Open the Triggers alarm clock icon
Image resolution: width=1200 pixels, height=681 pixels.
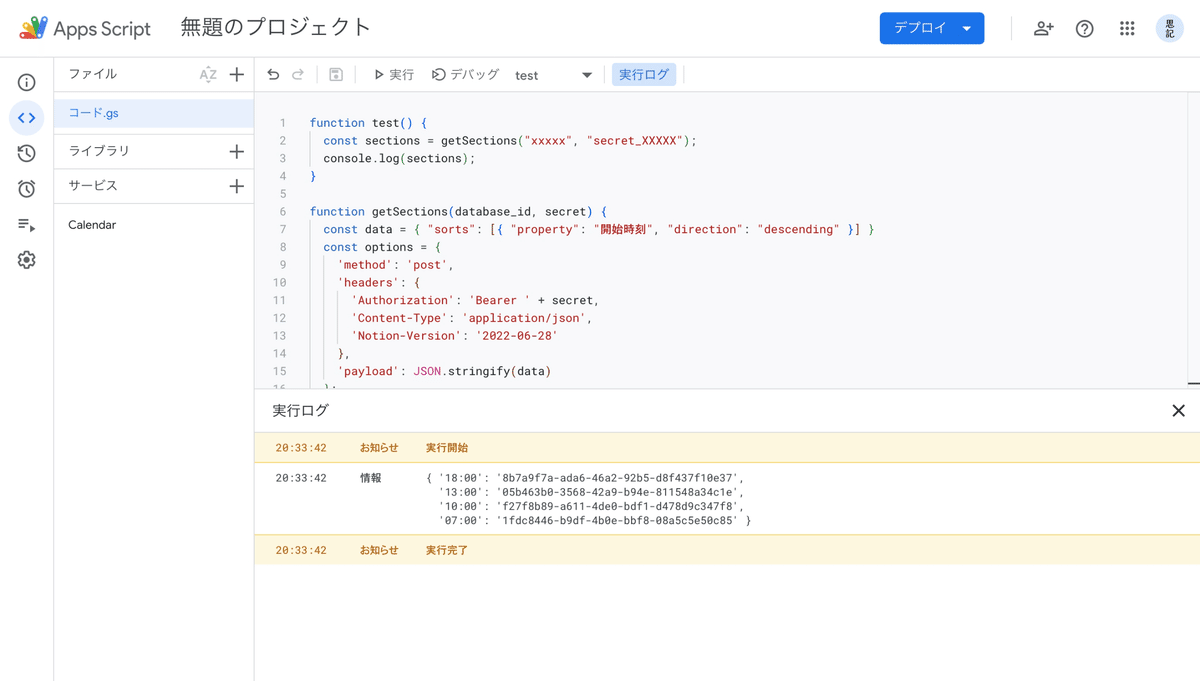[27, 189]
